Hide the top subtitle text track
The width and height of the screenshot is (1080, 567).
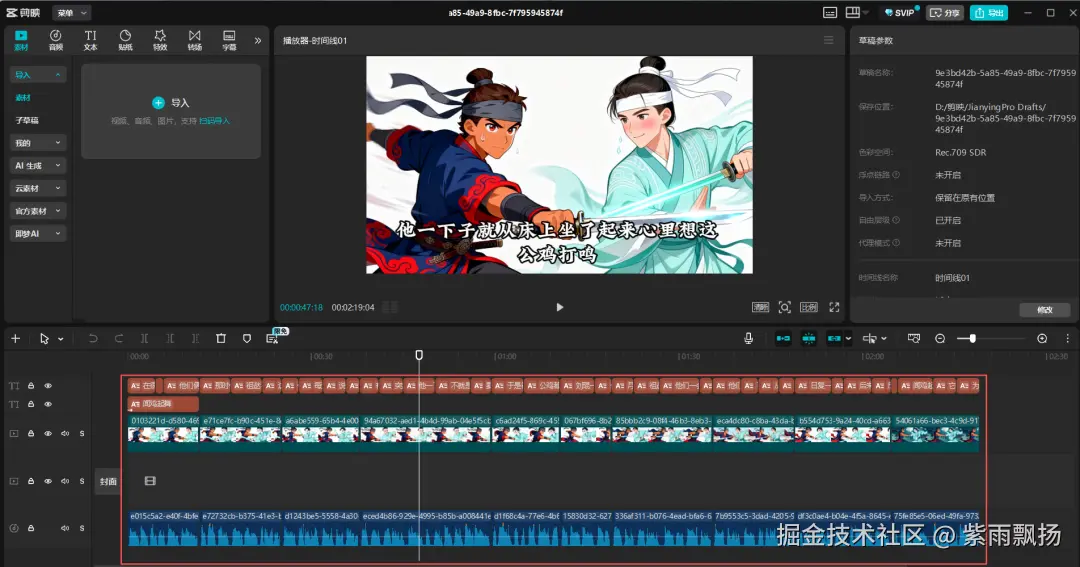tap(48, 386)
